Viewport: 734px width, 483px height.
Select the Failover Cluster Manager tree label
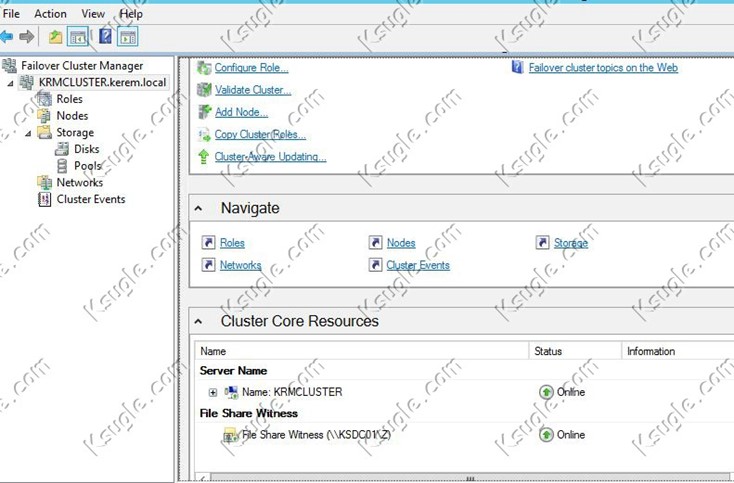click(82, 66)
